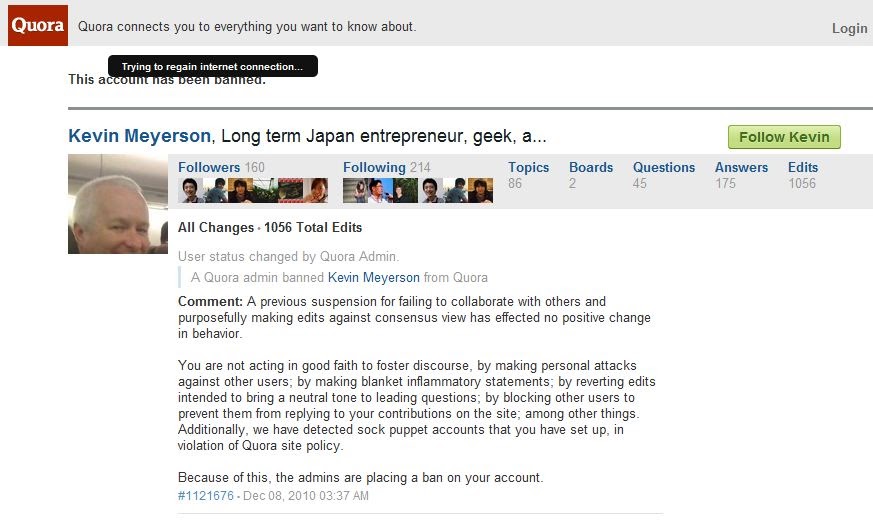Click the 'Trying to regain internet connection' notification
873x523 pixels.
(x=212, y=66)
